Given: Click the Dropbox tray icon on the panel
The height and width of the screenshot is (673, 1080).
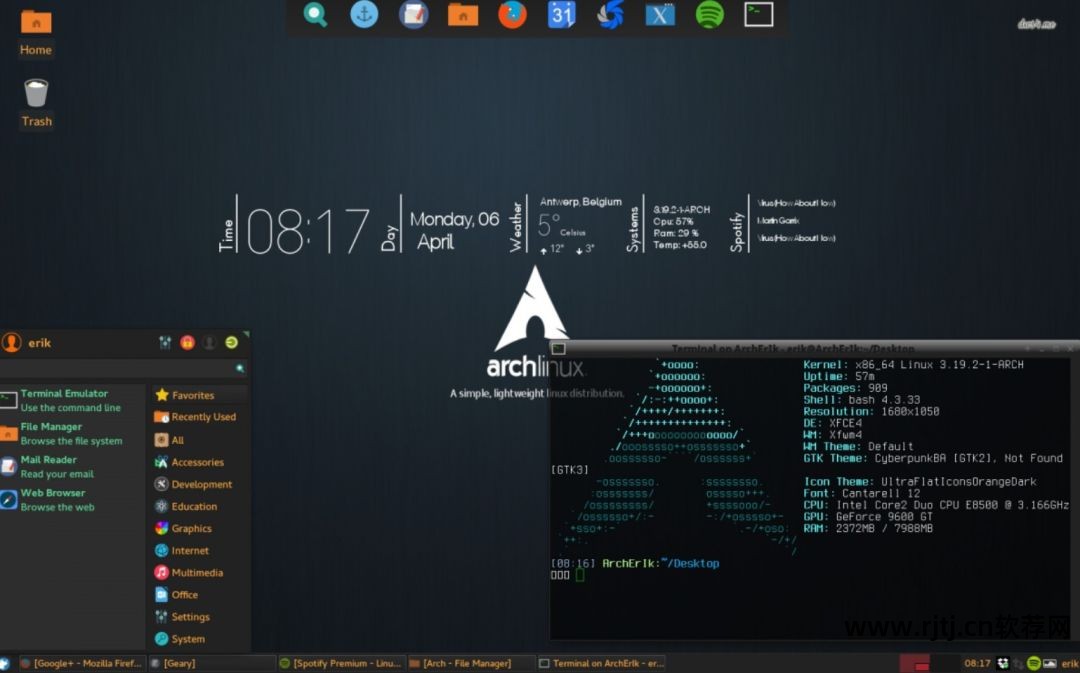Looking at the screenshot, I should pyautogui.click(x=1003, y=663).
